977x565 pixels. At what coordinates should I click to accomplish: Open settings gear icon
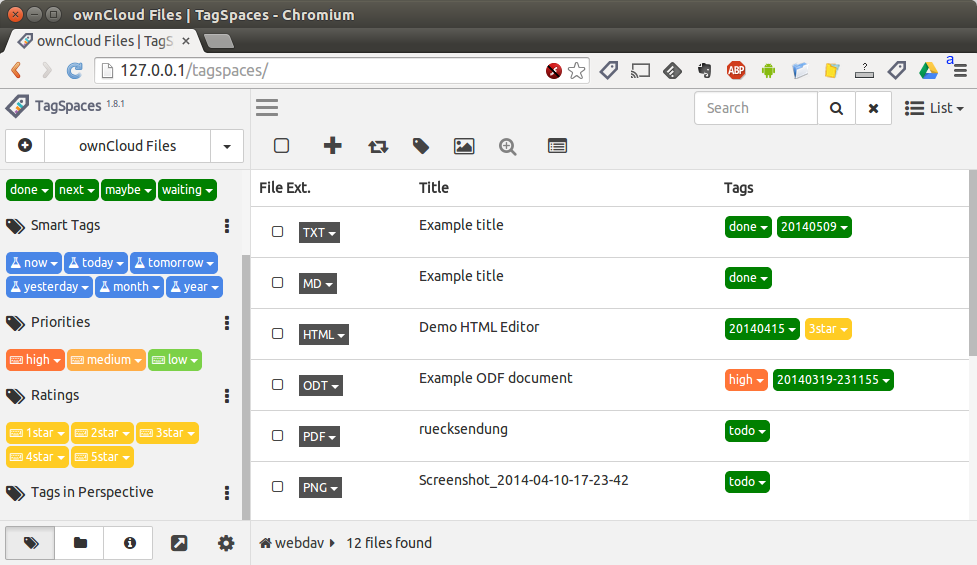click(226, 543)
